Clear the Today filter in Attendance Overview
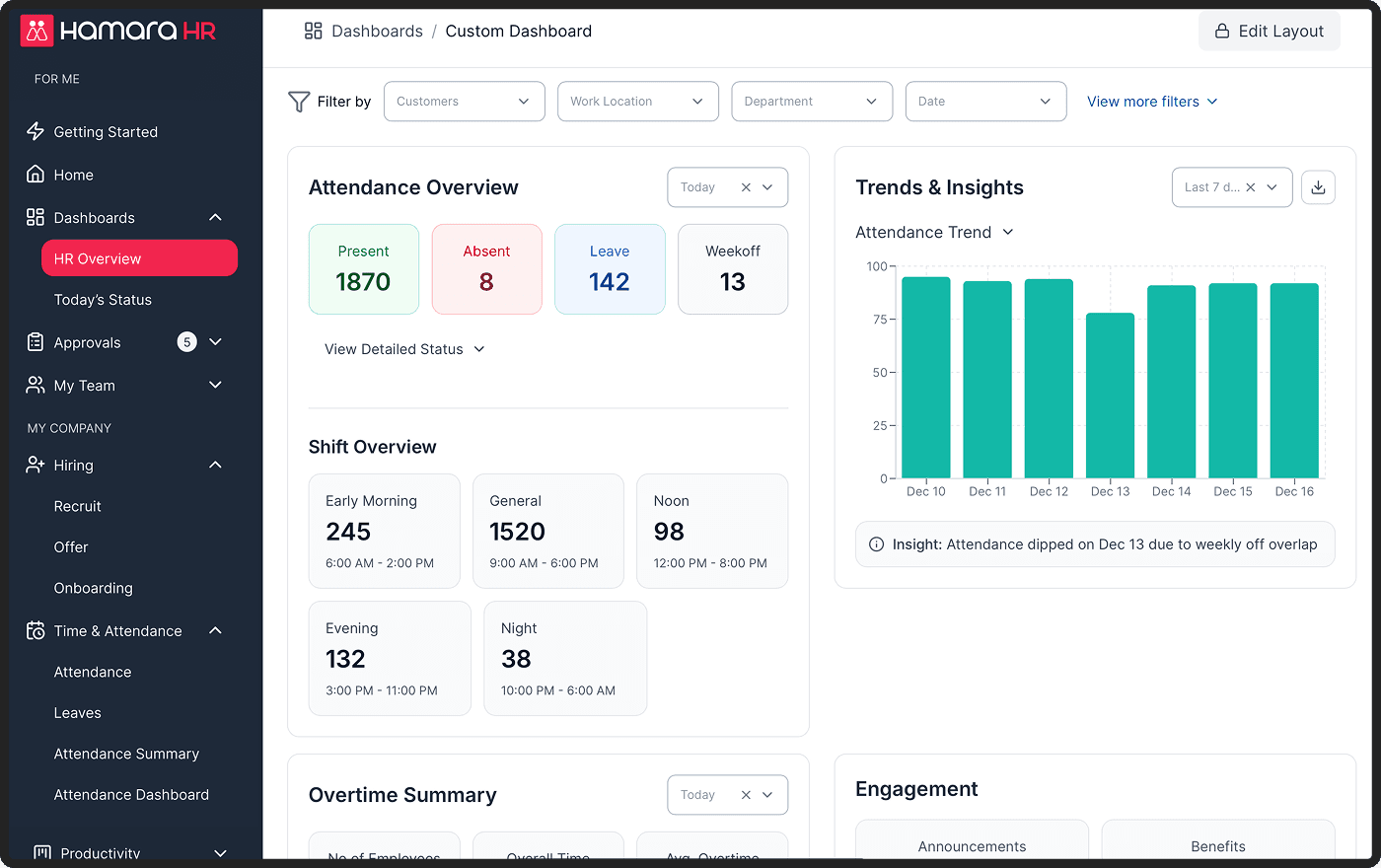 746,187
